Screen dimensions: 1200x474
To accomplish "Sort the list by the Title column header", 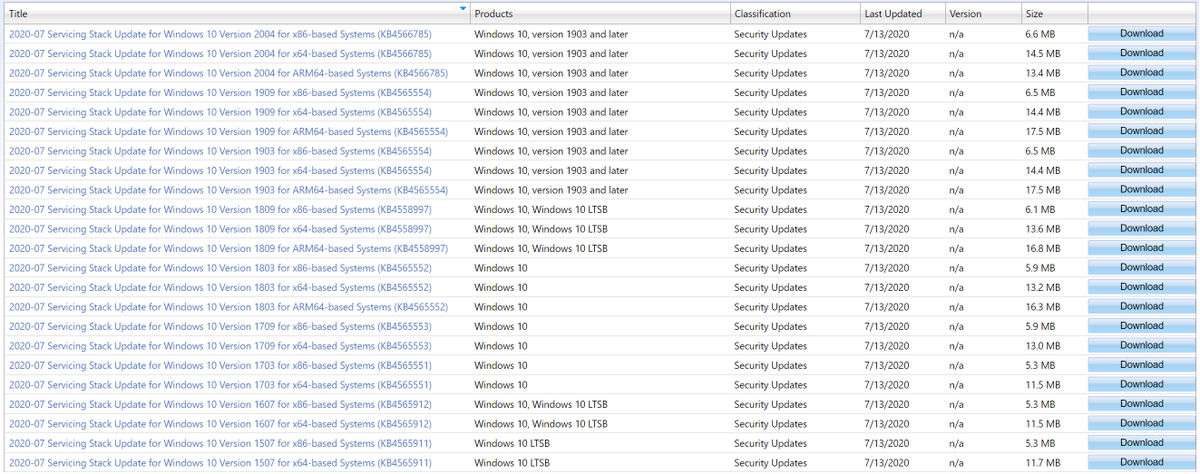I will [236, 14].
